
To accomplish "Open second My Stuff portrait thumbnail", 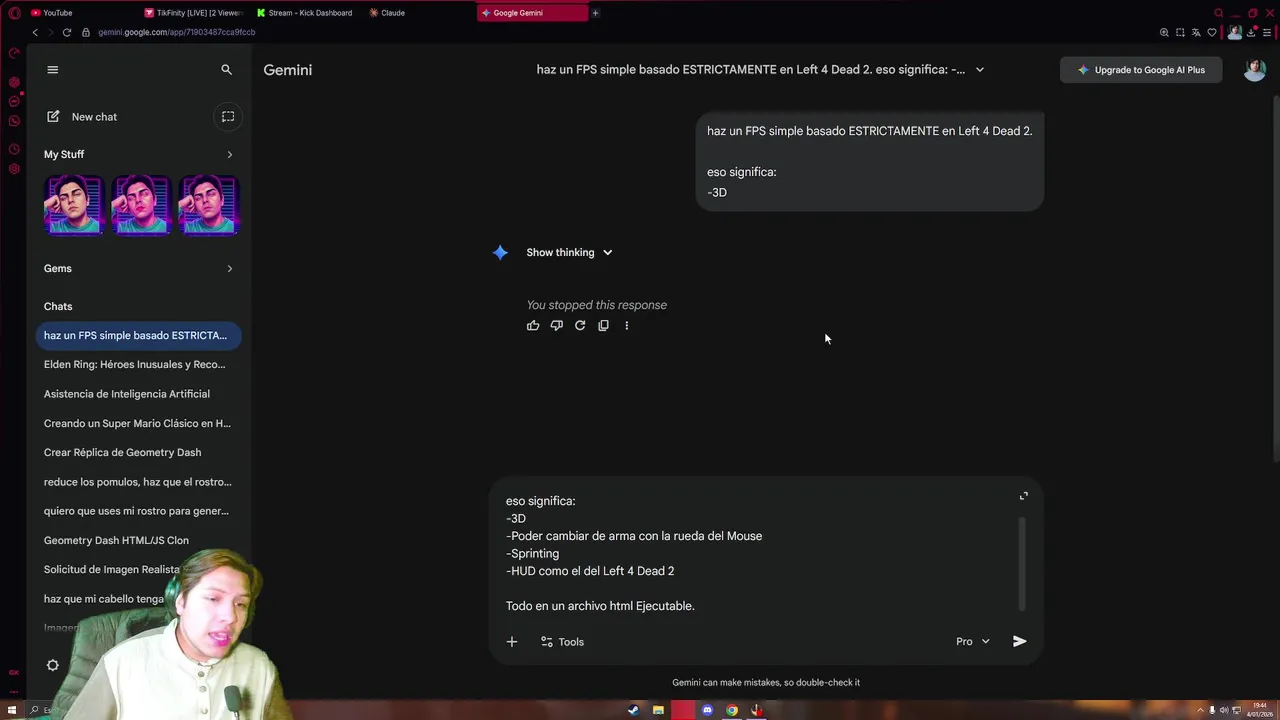I will click(141, 204).
